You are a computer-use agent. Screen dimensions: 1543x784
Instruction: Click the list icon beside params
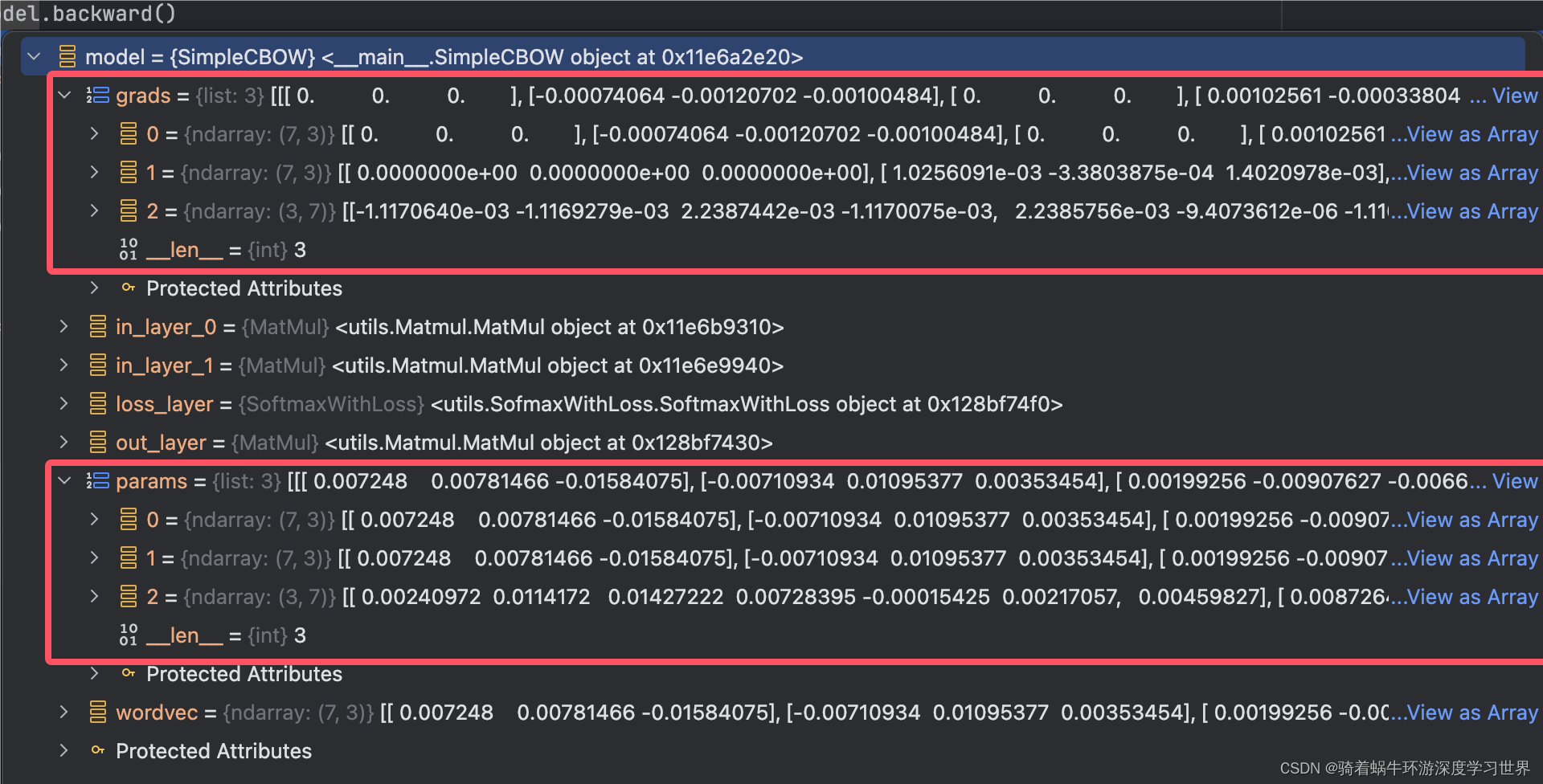pos(97,481)
